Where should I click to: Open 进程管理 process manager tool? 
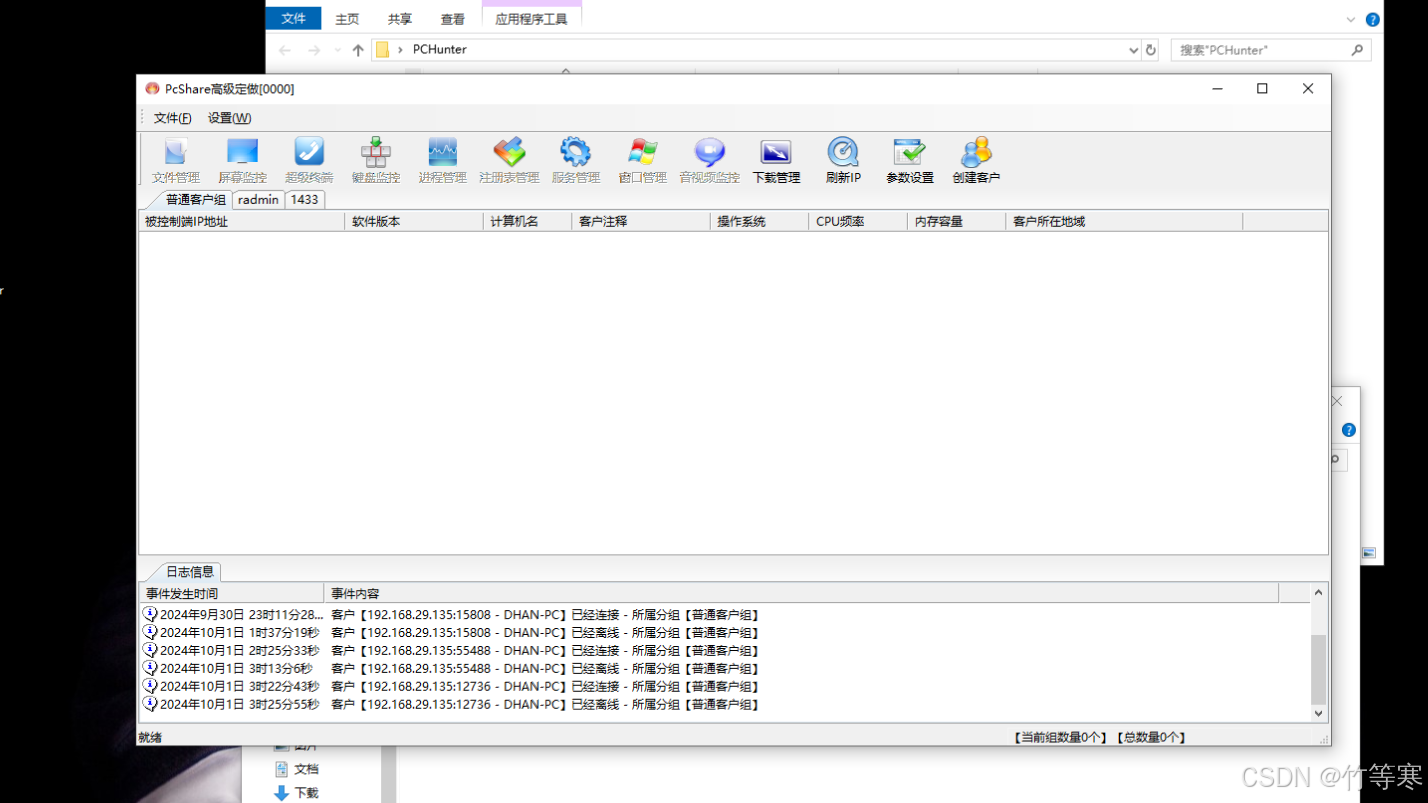442,161
